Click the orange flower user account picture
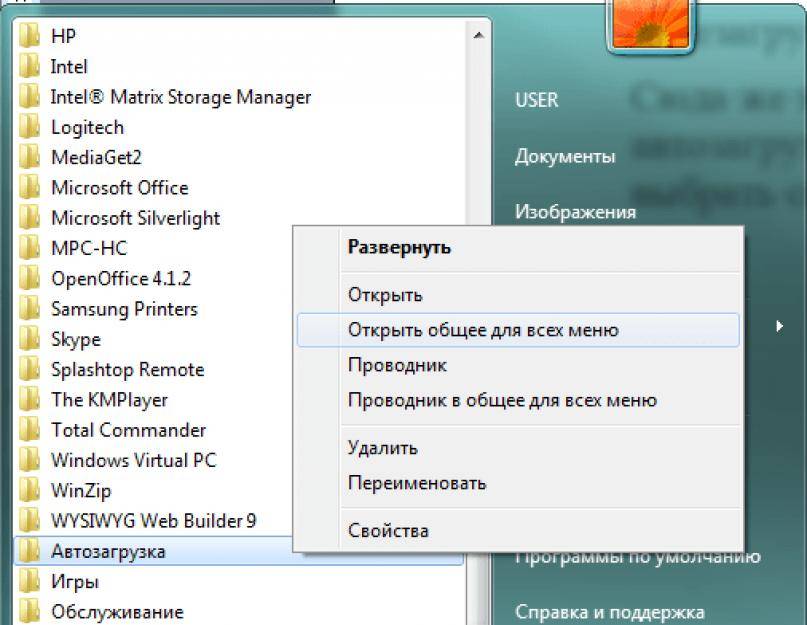This screenshot has width=807, height=625. (x=651, y=25)
